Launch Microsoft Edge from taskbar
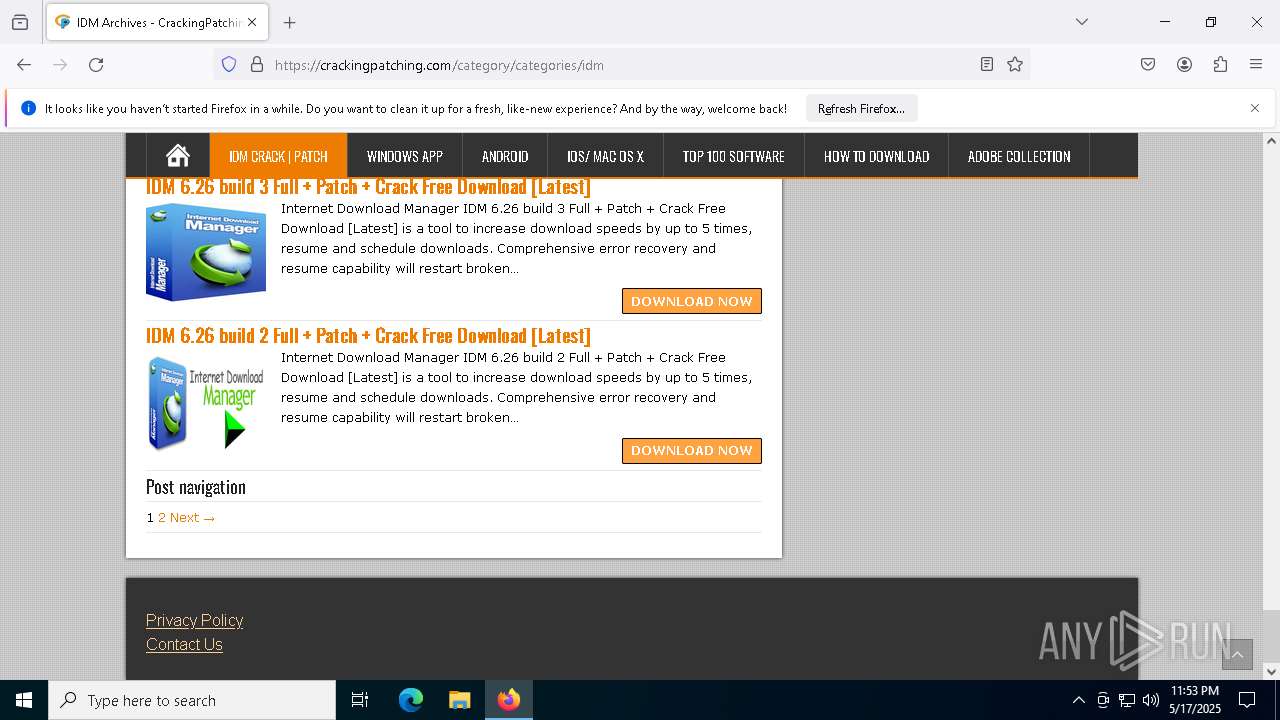The height and width of the screenshot is (720, 1280). coord(411,700)
